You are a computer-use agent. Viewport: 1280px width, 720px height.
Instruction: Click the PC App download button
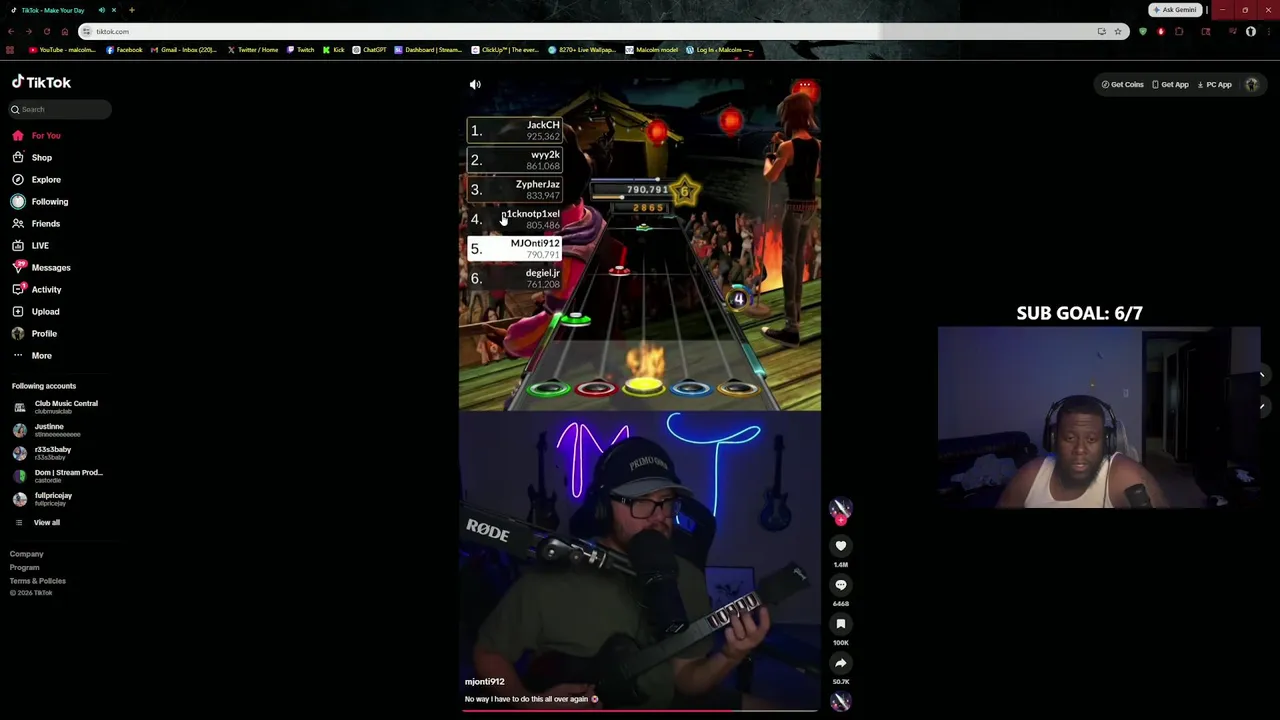click(x=1214, y=85)
